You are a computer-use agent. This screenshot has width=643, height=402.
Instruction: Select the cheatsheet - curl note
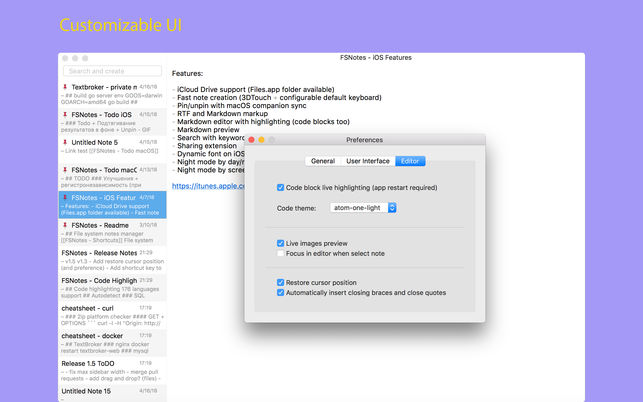click(112, 315)
